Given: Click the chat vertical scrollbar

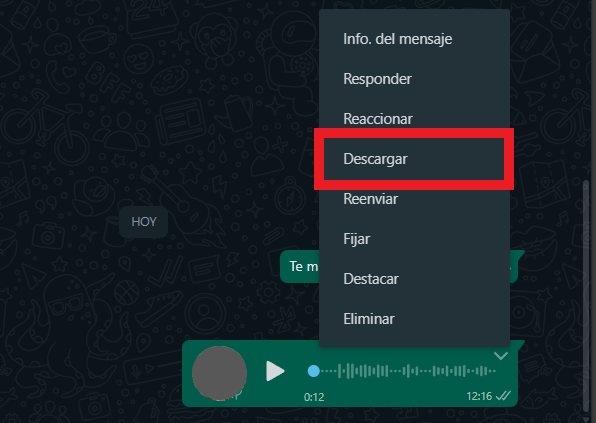Looking at the screenshot, I should 586,296.
